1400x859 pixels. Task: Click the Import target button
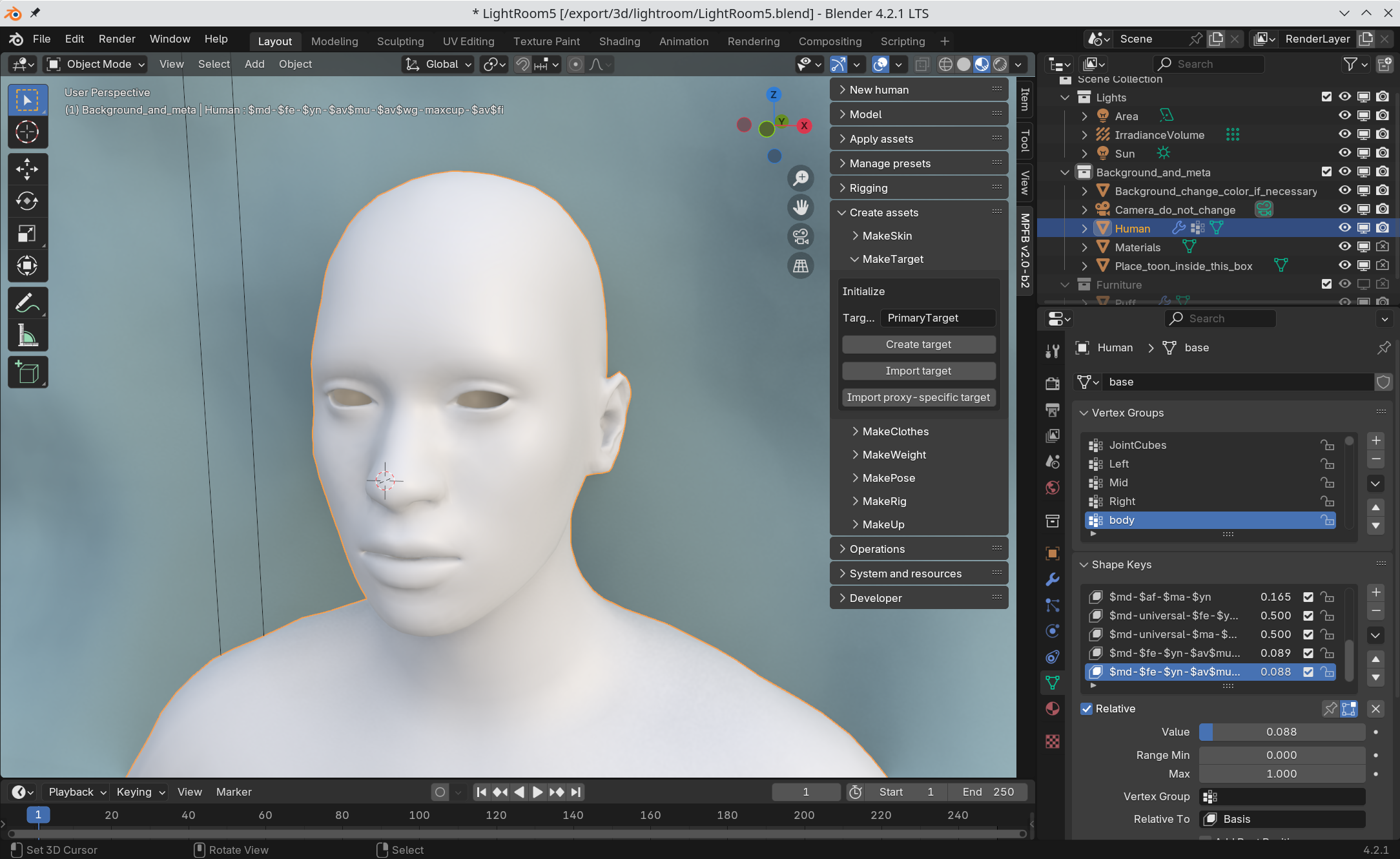(919, 371)
